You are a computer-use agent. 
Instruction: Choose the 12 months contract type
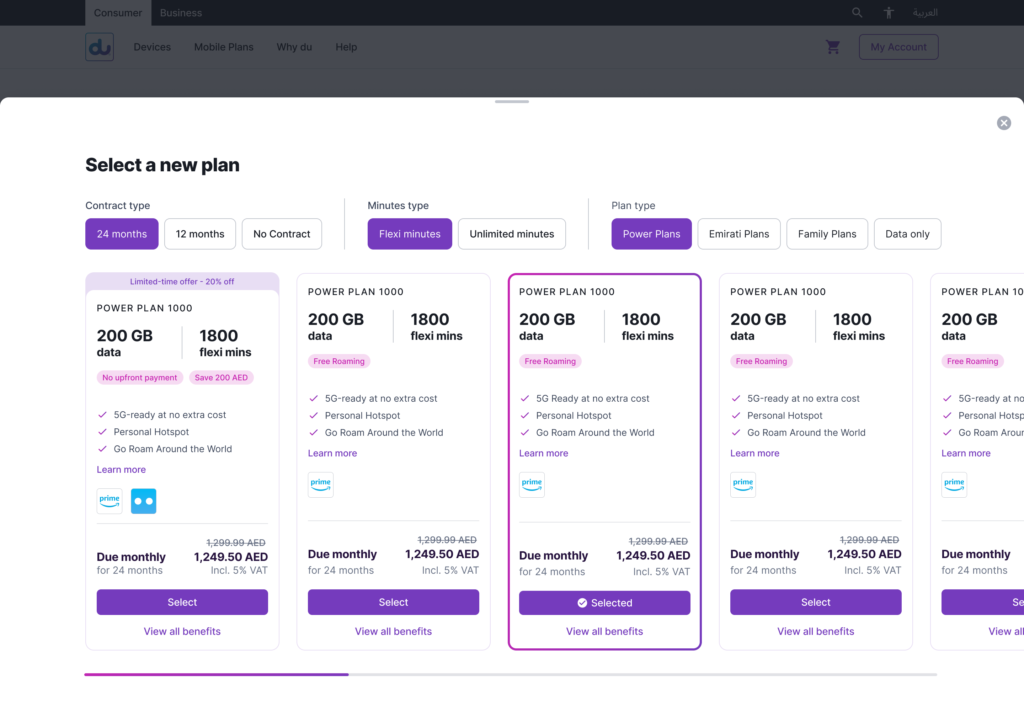point(200,234)
